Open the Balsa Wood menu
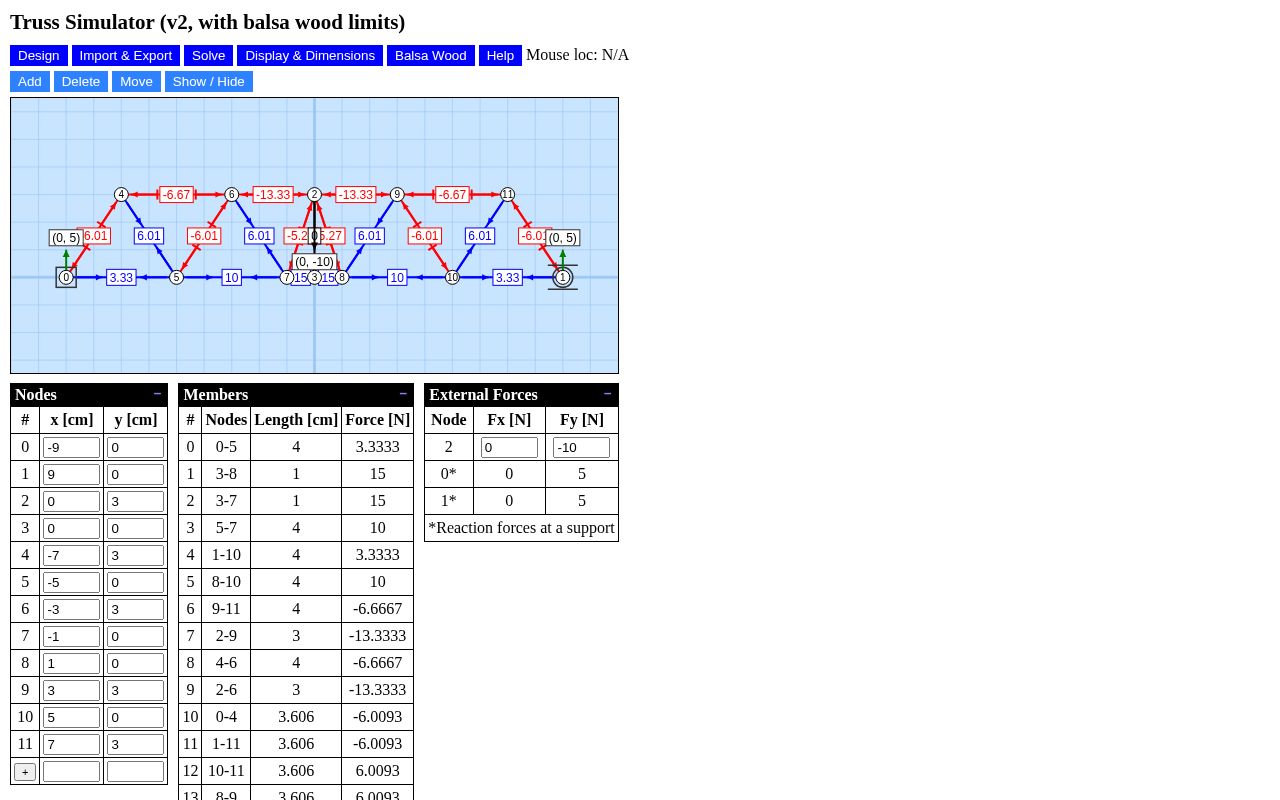1280x800 pixels. click(431, 56)
